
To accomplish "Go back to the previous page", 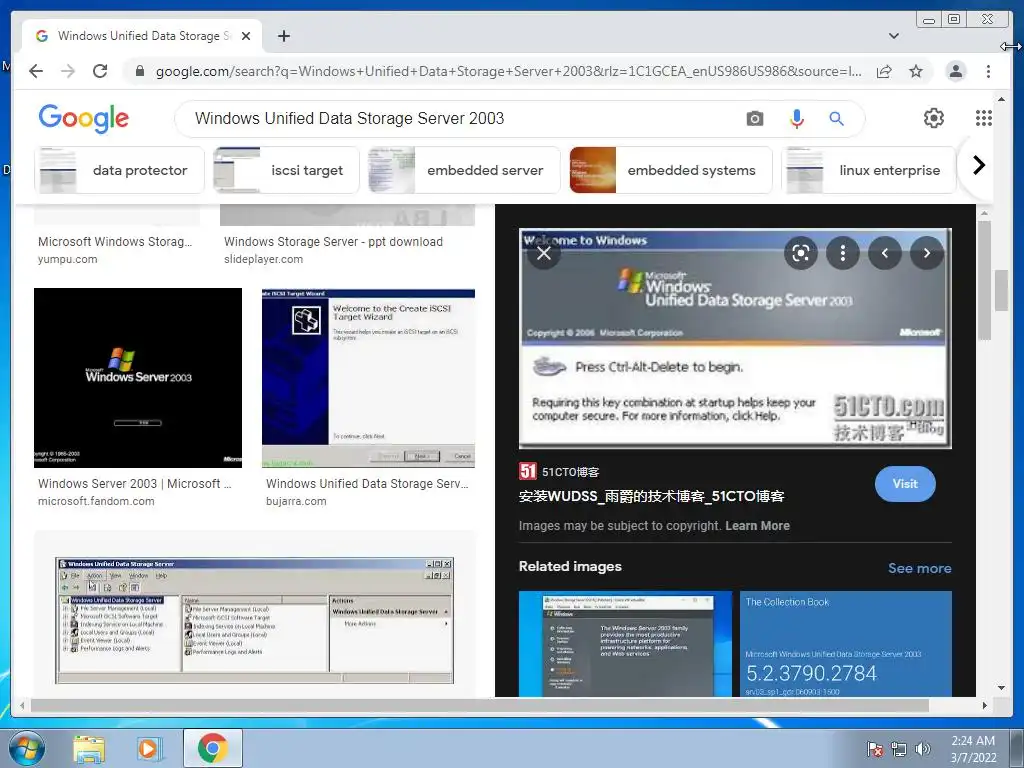I will [x=36, y=71].
